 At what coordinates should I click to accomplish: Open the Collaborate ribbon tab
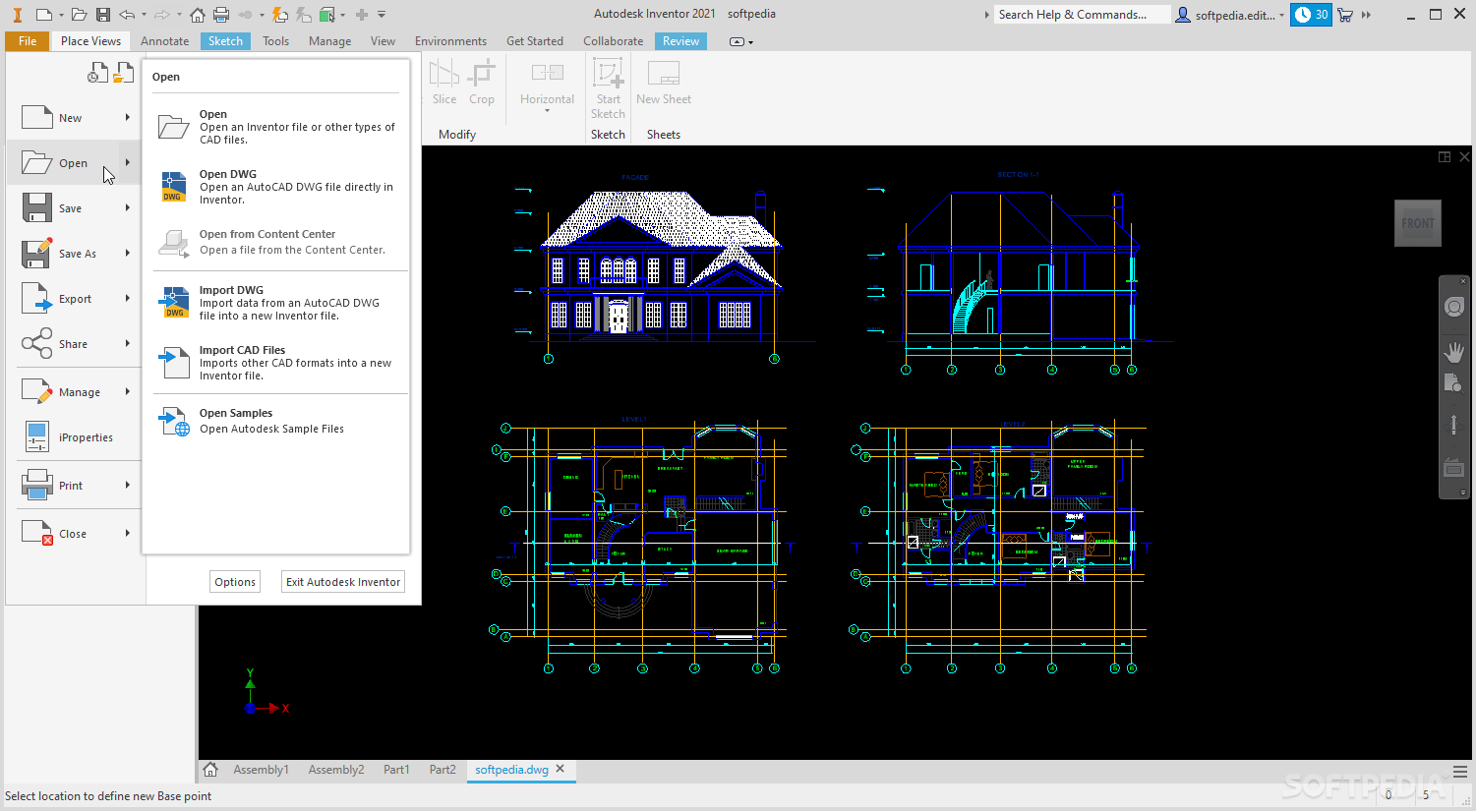tap(613, 41)
